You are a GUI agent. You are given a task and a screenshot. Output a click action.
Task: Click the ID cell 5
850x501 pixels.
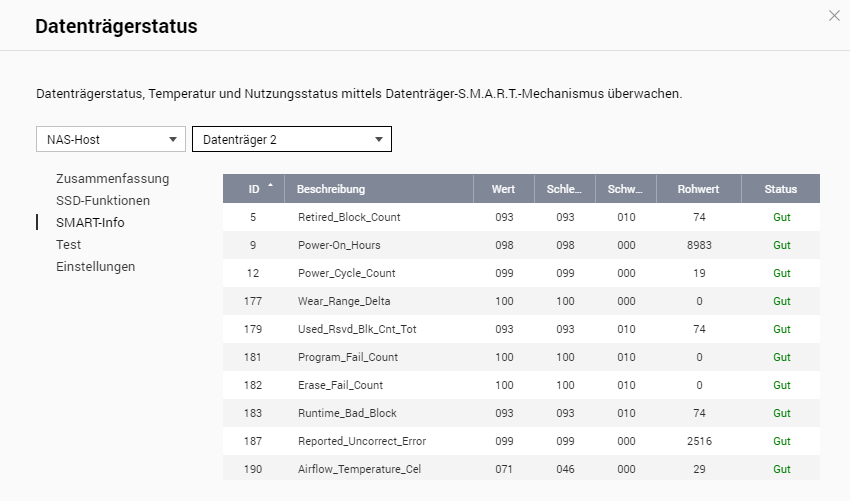253,217
